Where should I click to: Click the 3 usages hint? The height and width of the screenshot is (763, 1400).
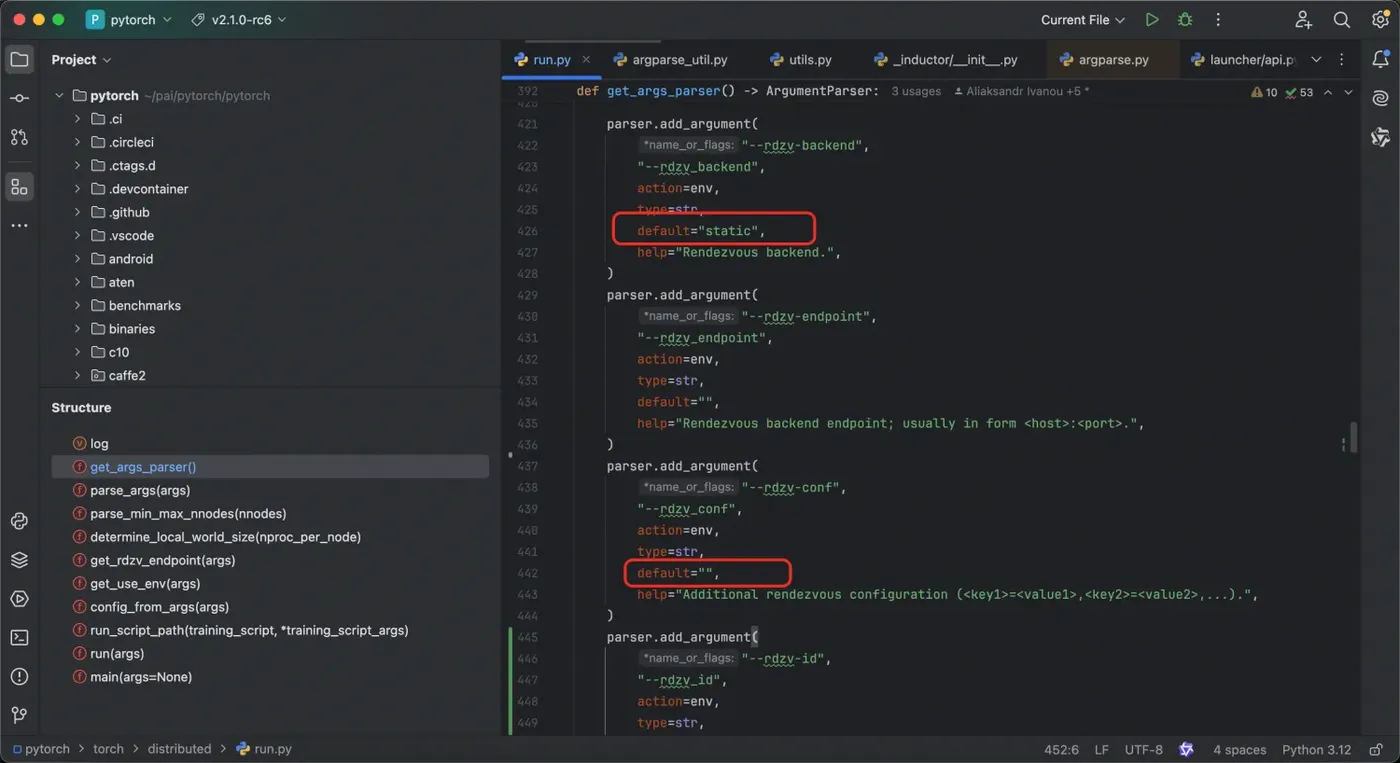[916, 91]
